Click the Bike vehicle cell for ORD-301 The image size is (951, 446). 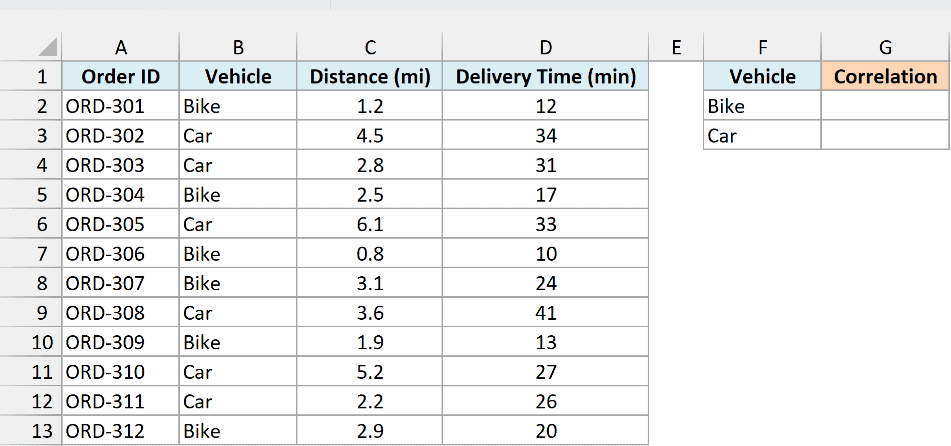pos(238,106)
